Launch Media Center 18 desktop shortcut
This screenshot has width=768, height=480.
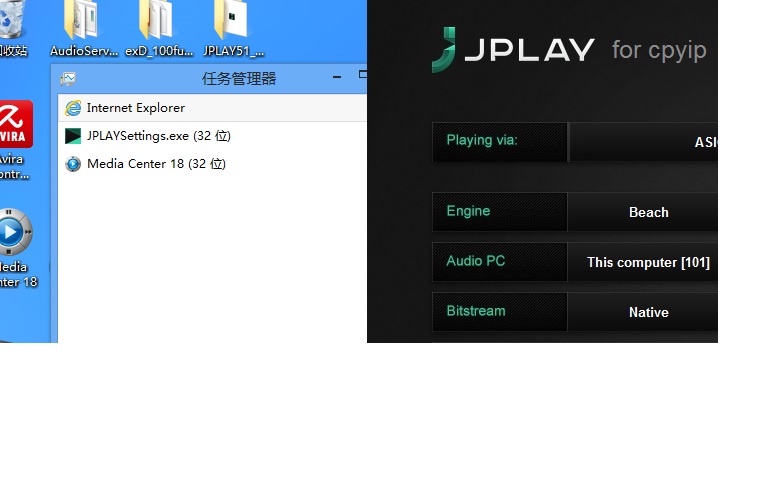pyautogui.click(x=18, y=247)
